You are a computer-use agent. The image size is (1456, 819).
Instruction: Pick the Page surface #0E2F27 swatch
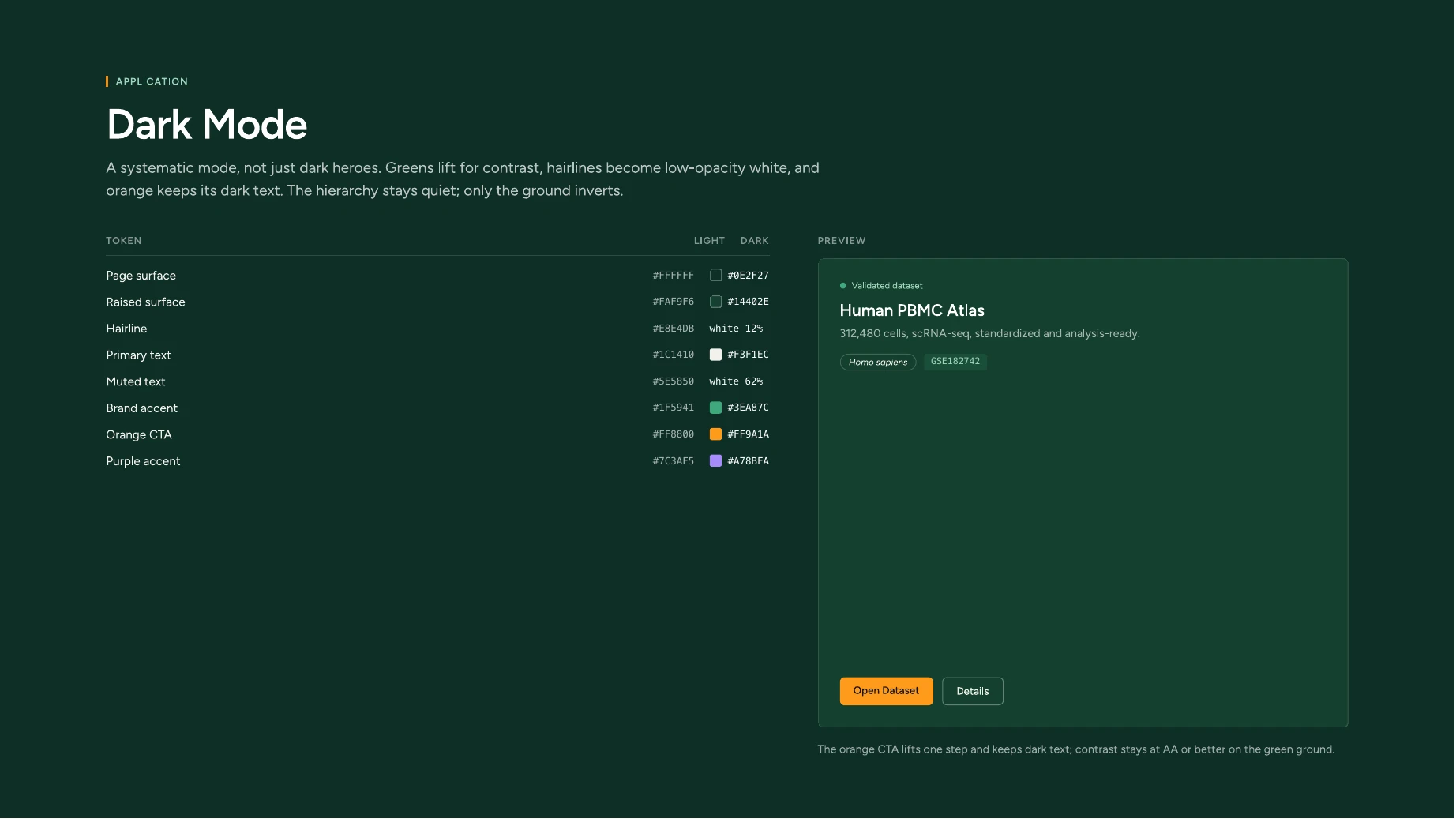(x=715, y=276)
